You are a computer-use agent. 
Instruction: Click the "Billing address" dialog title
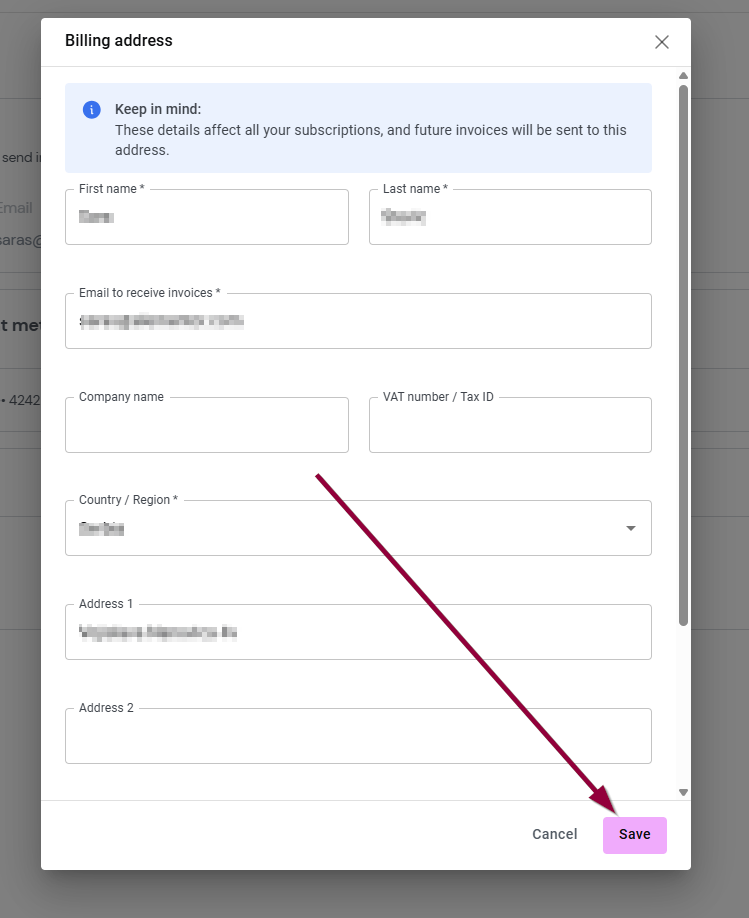(119, 41)
